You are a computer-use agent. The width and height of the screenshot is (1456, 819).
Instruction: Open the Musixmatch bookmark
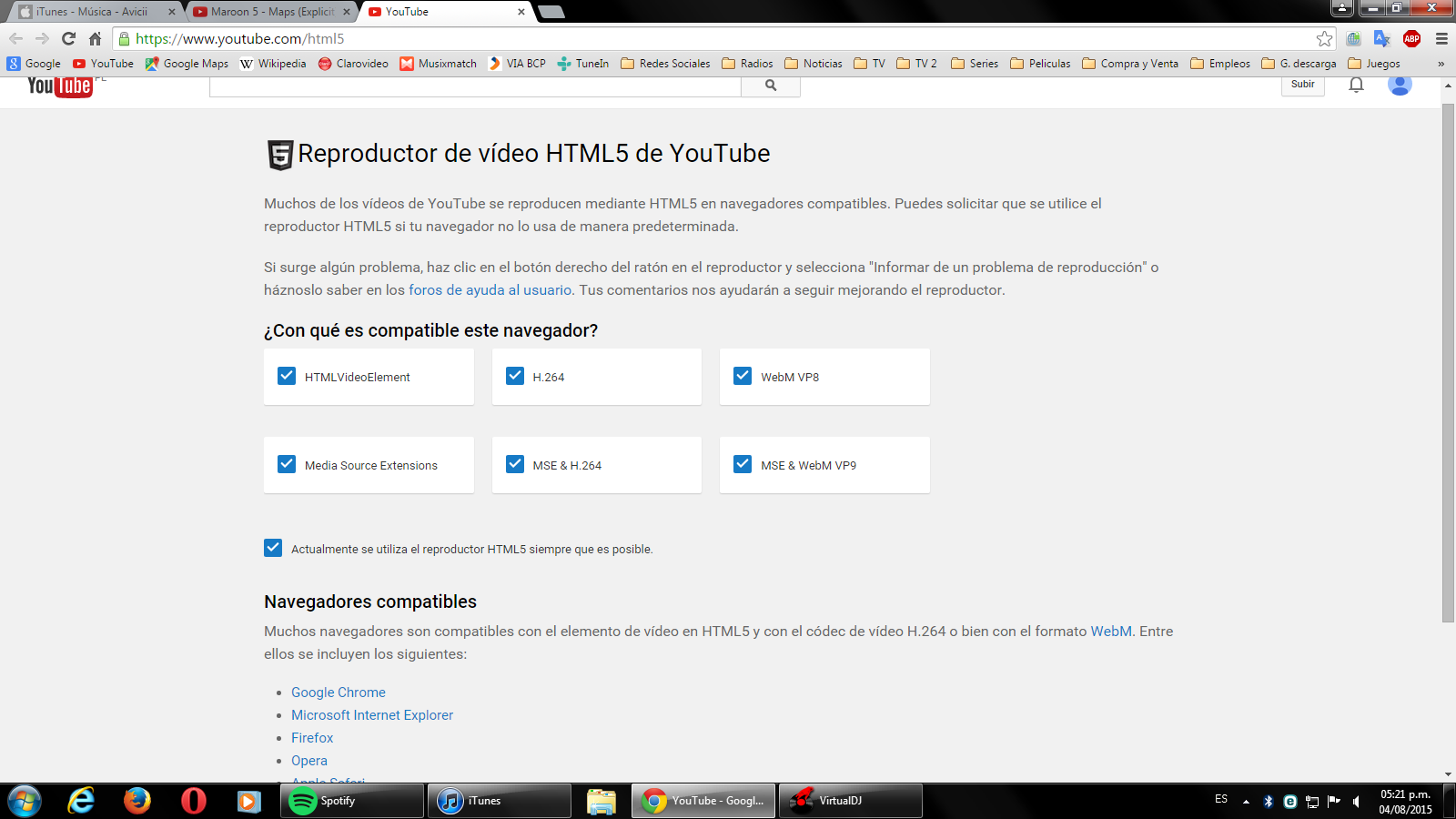tap(439, 64)
